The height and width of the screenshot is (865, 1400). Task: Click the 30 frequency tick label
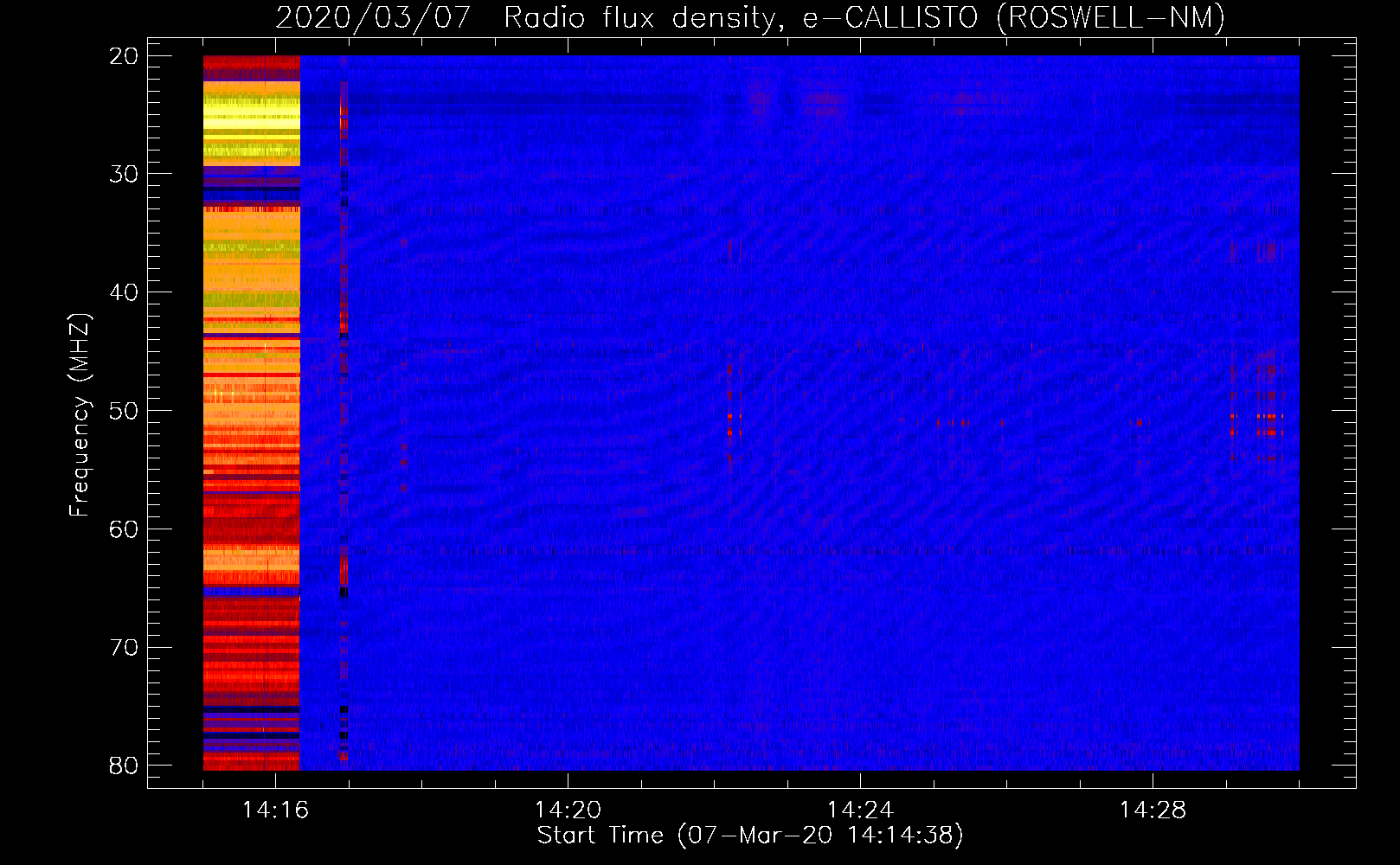[124, 174]
